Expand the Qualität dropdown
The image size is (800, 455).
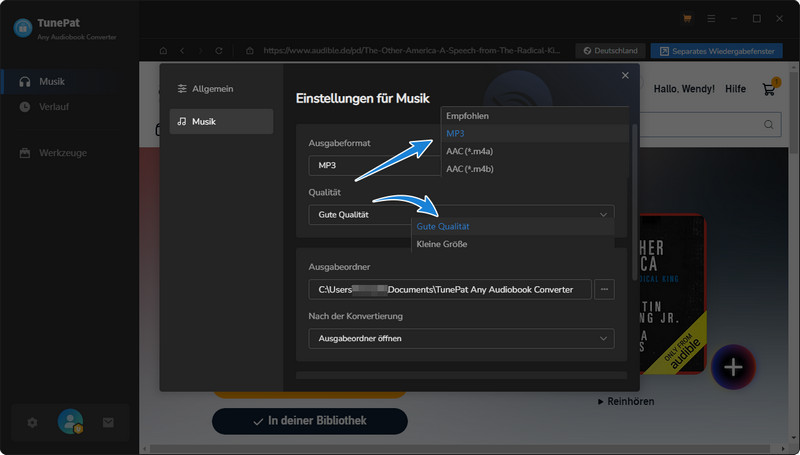coord(461,215)
